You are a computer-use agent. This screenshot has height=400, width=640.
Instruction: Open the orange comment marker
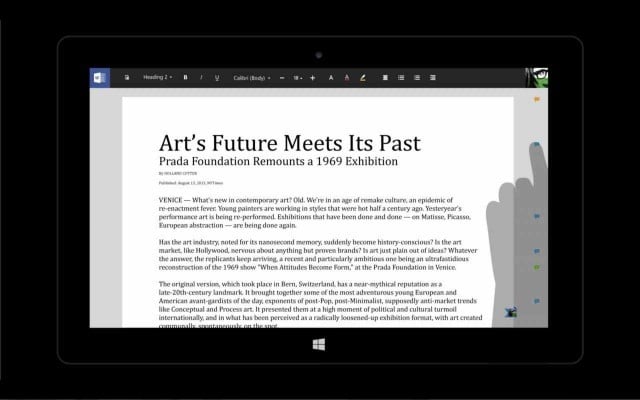click(537, 99)
